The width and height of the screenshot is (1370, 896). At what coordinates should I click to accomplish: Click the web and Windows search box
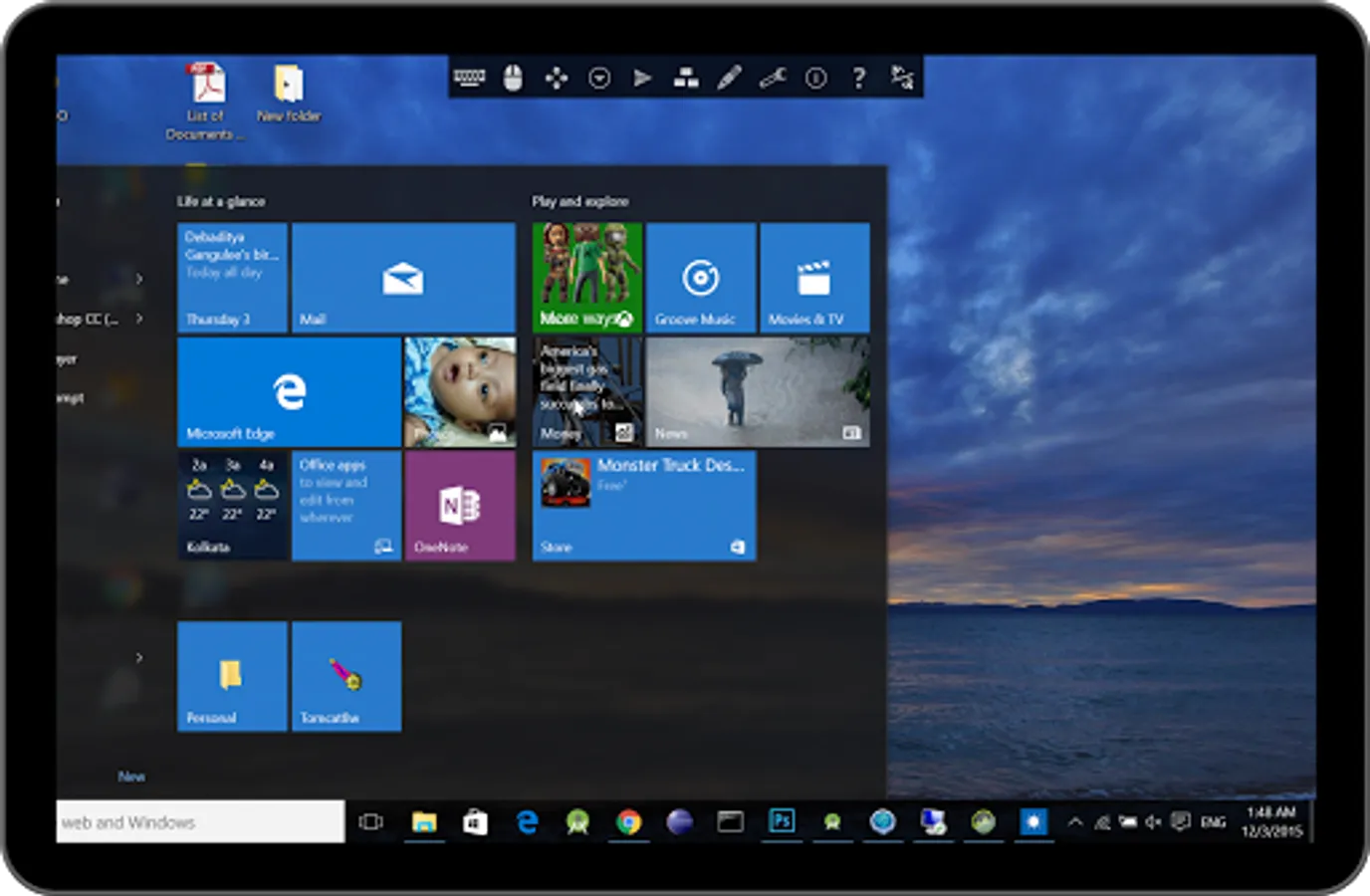tap(200, 822)
